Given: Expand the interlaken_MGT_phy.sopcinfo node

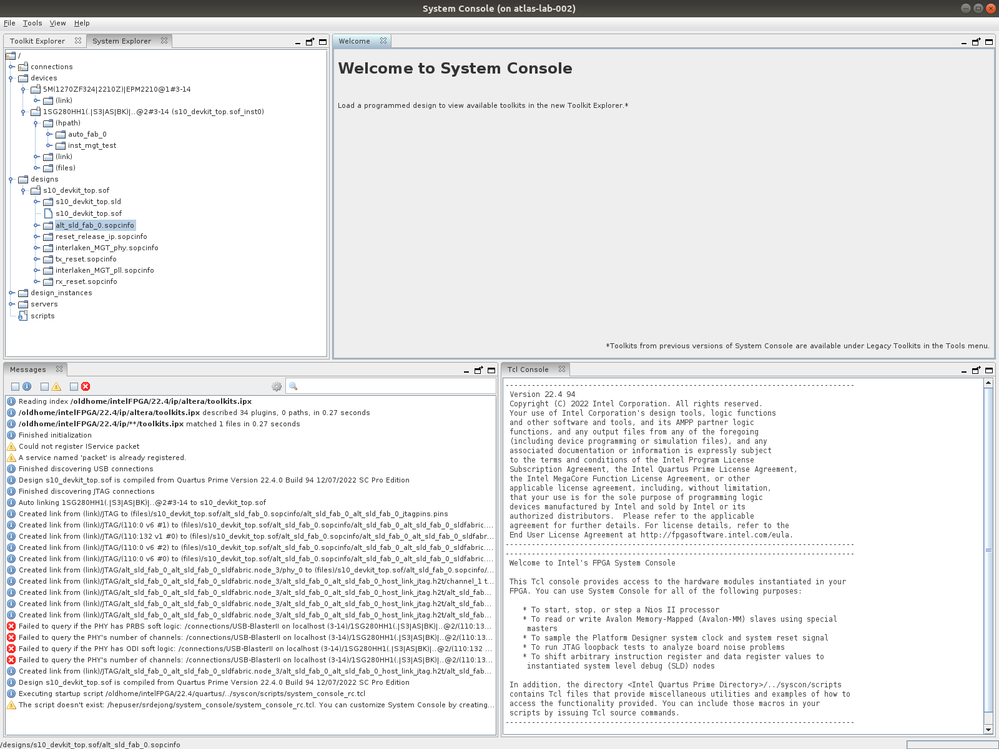Looking at the screenshot, I should click(x=36, y=248).
